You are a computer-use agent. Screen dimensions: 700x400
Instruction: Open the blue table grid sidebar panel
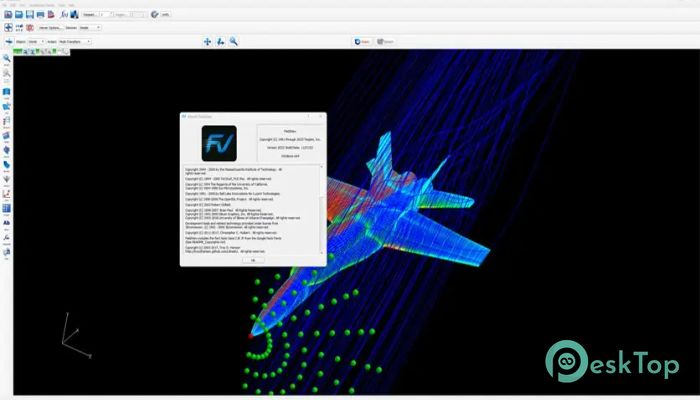point(6,208)
